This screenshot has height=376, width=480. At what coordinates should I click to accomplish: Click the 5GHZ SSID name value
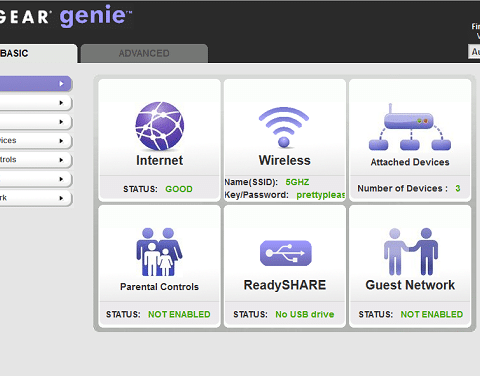coord(297,182)
